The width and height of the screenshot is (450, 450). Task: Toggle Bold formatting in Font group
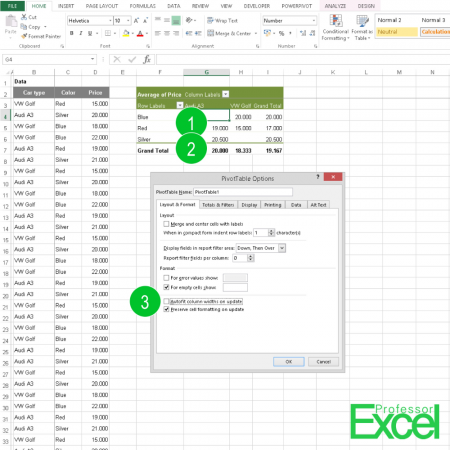point(72,33)
